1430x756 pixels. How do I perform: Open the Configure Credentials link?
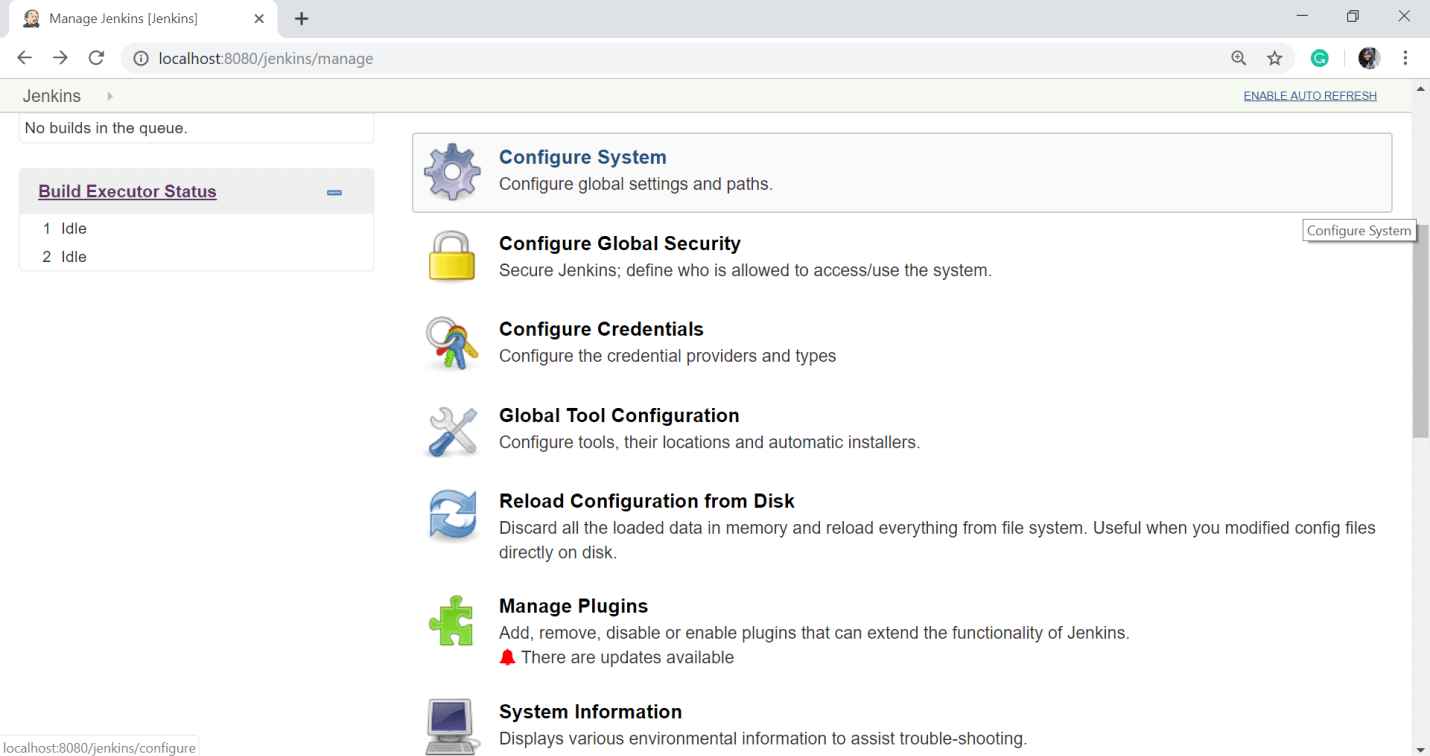click(x=601, y=329)
